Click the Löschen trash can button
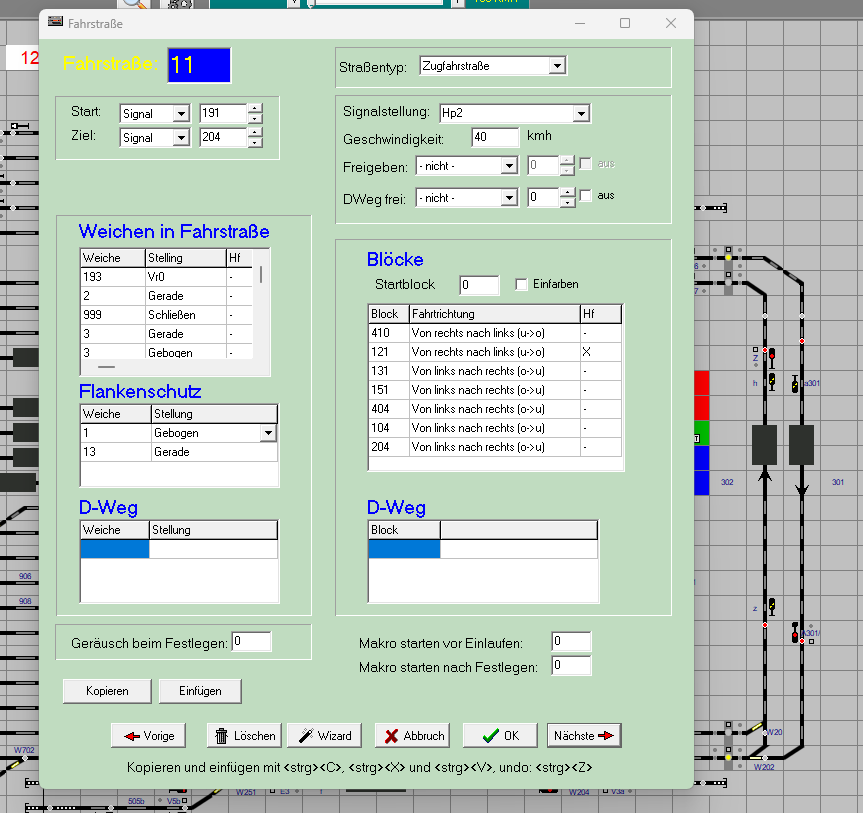This screenshot has height=813, width=863. coord(244,735)
